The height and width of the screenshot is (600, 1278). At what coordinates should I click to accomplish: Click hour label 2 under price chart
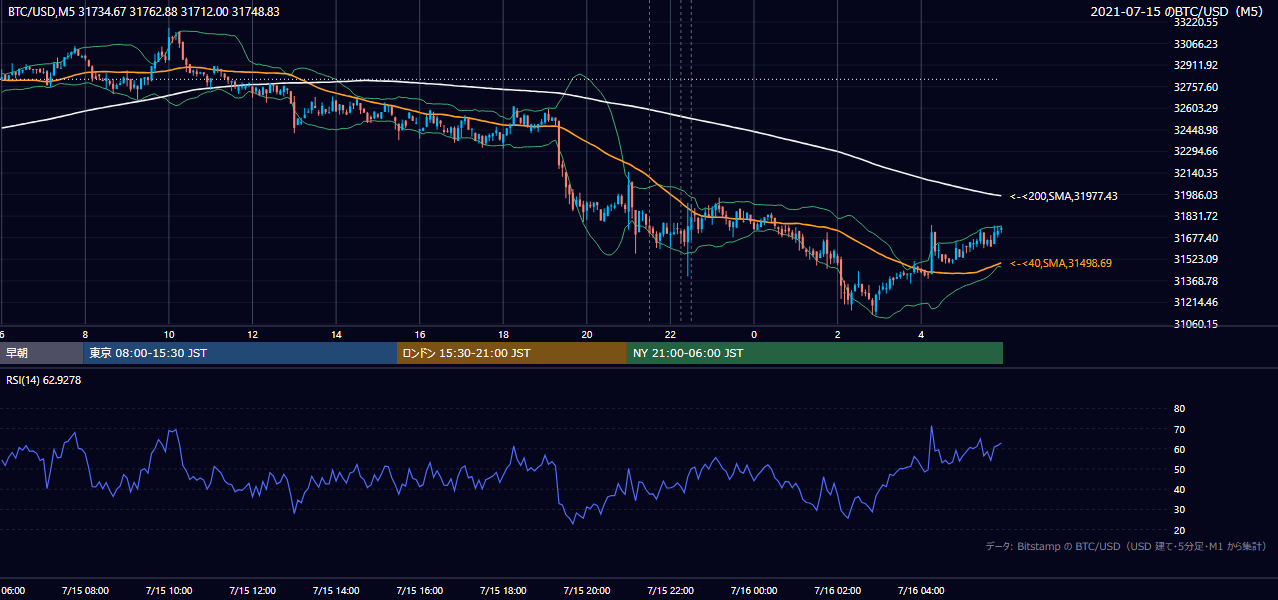click(x=837, y=334)
